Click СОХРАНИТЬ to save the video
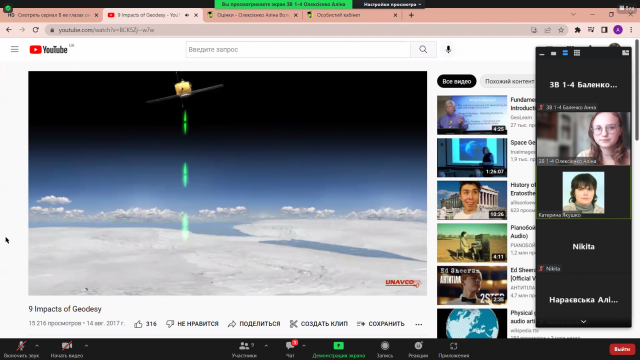Viewport: 640px width, 360px height. (x=380, y=324)
